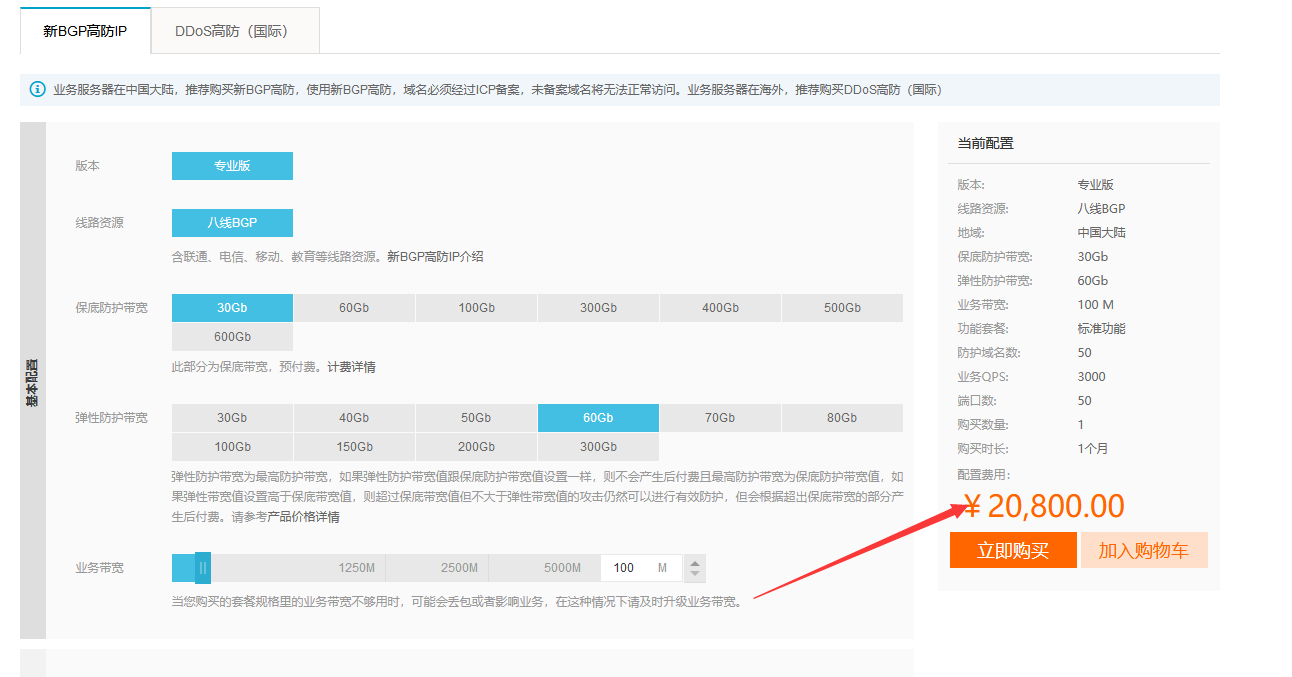Open the 计费详情 link

tap(351, 367)
